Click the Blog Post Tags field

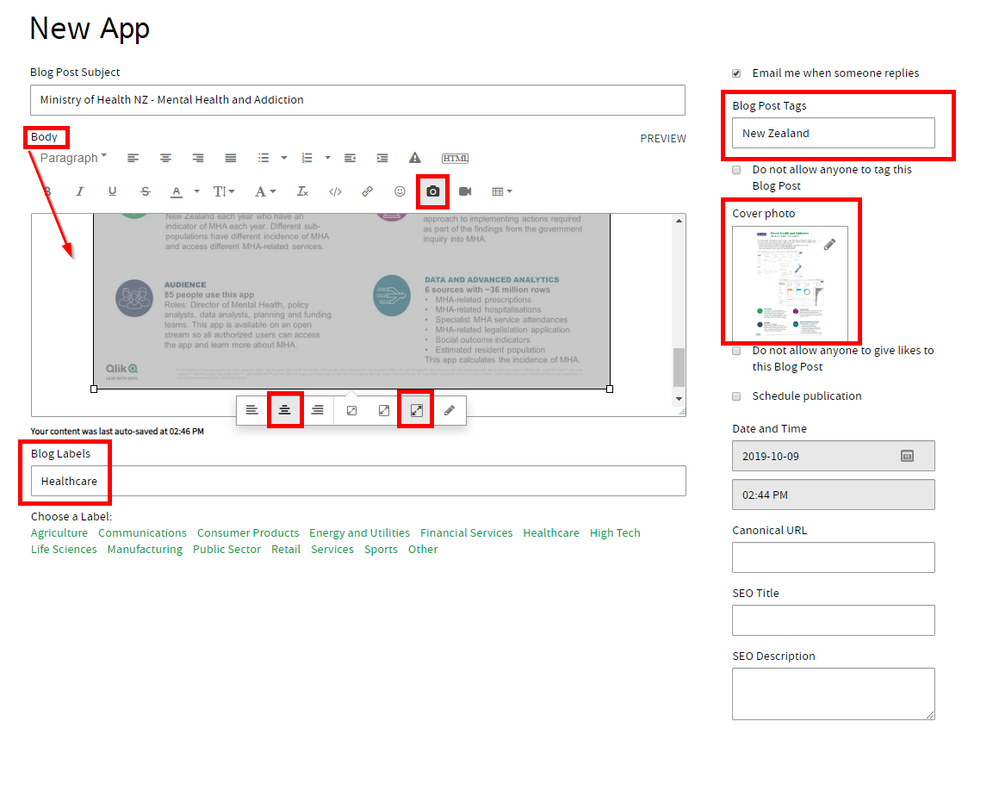click(x=833, y=133)
